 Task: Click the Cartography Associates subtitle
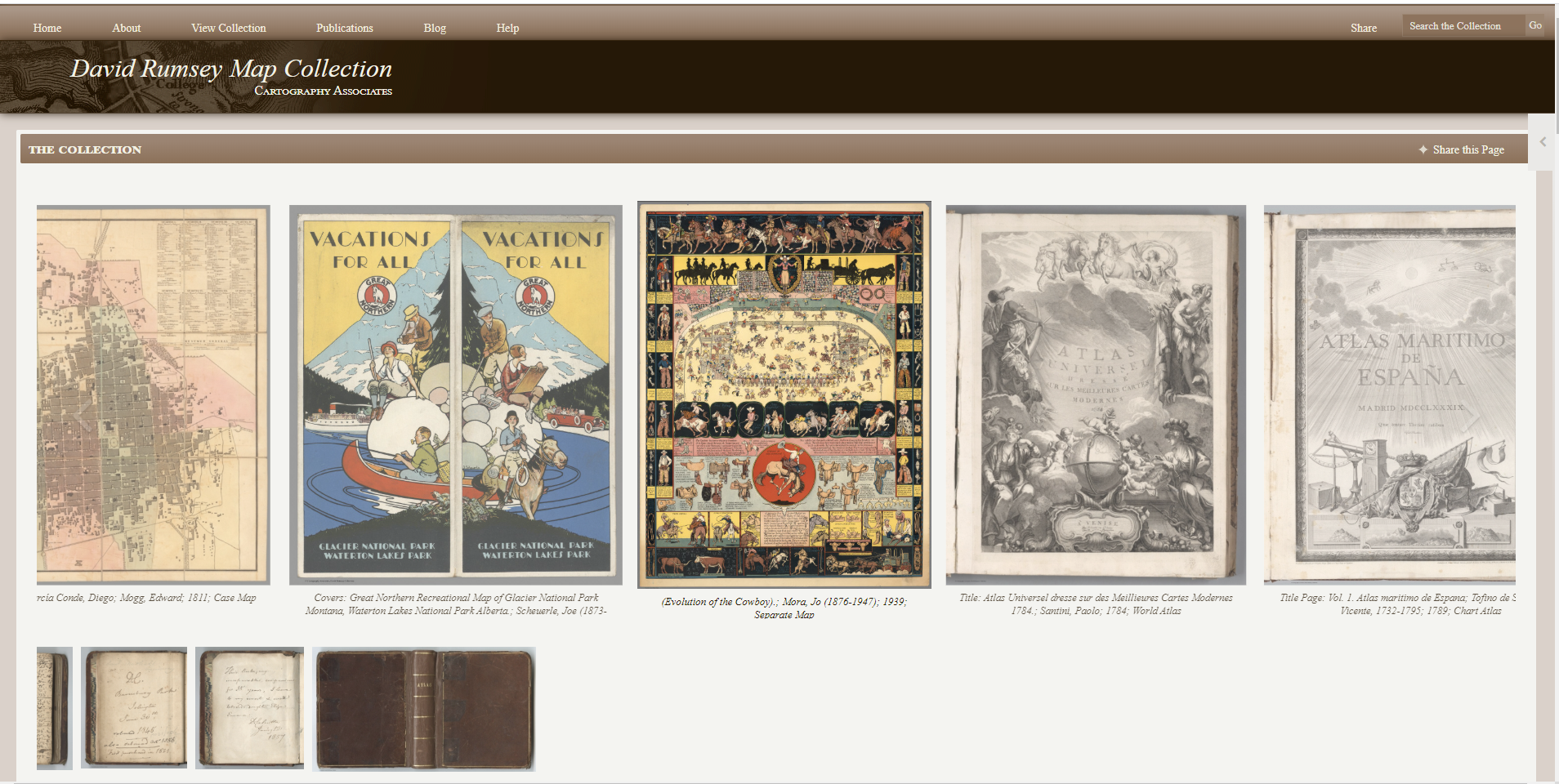(324, 91)
